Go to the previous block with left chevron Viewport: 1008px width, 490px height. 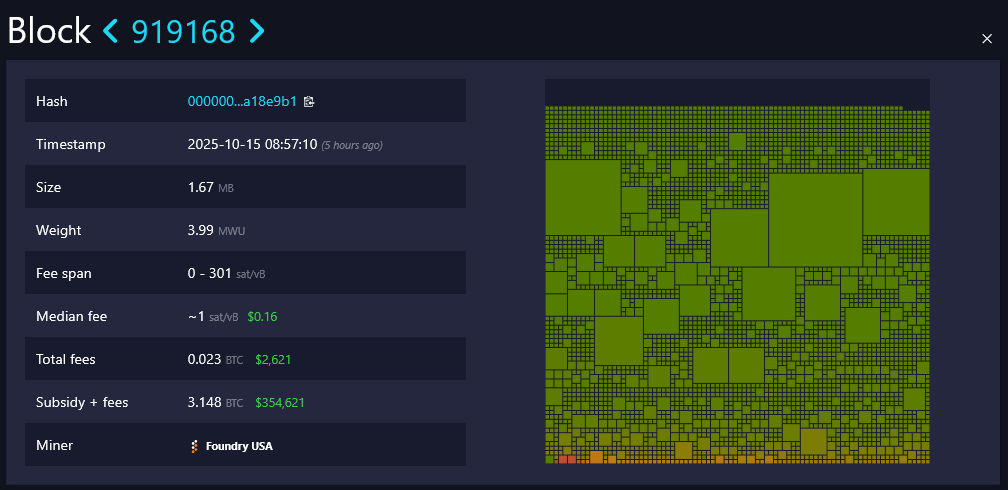point(111,31)
